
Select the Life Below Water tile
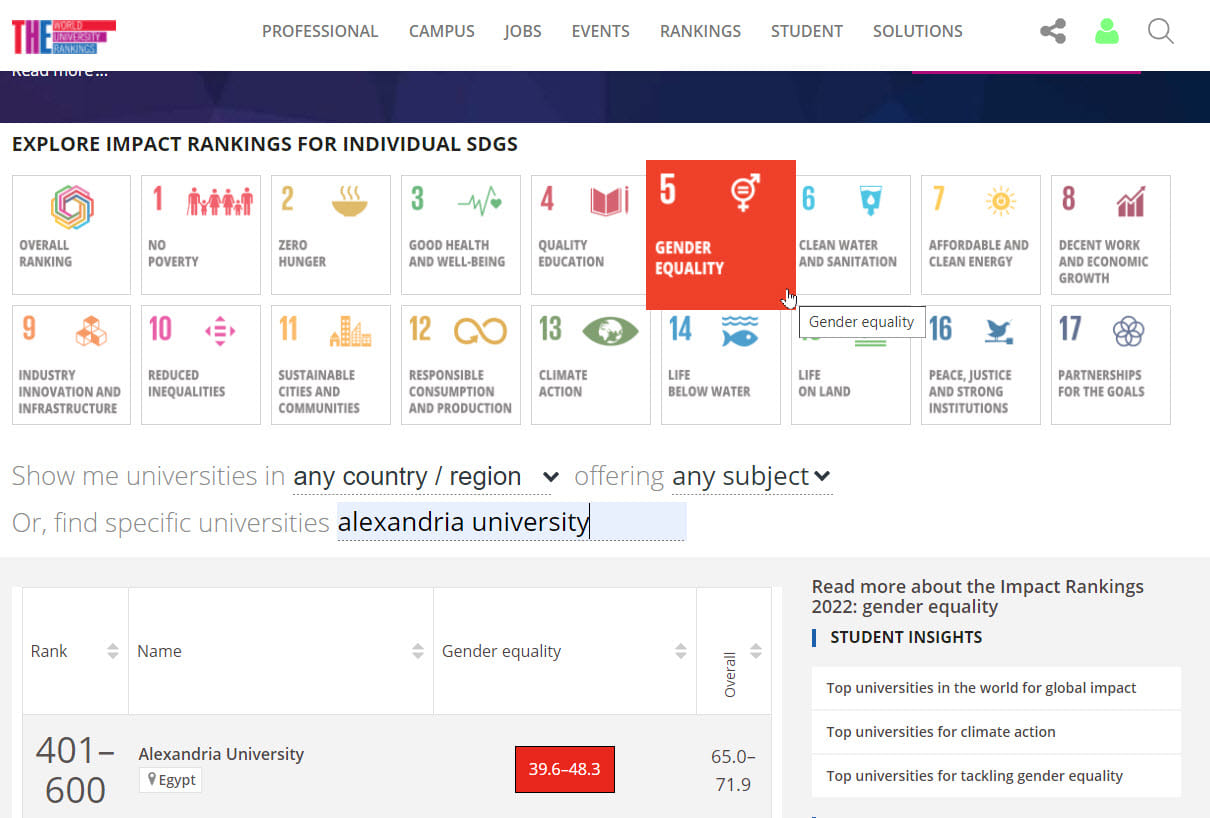[x=721, y=365]
